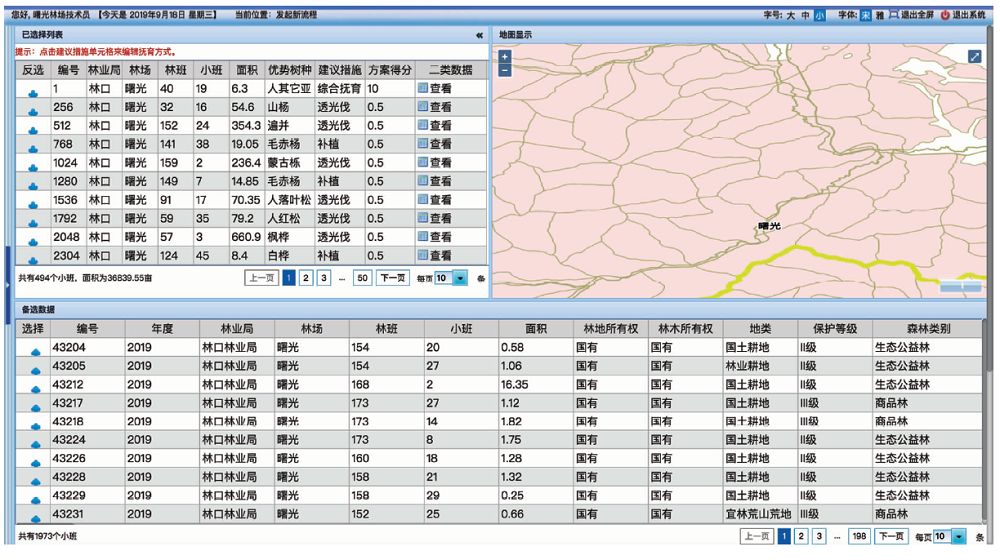This screenshot has height=560, width=1000.
Task: Set font size to 大
Action: pos(791,15)
